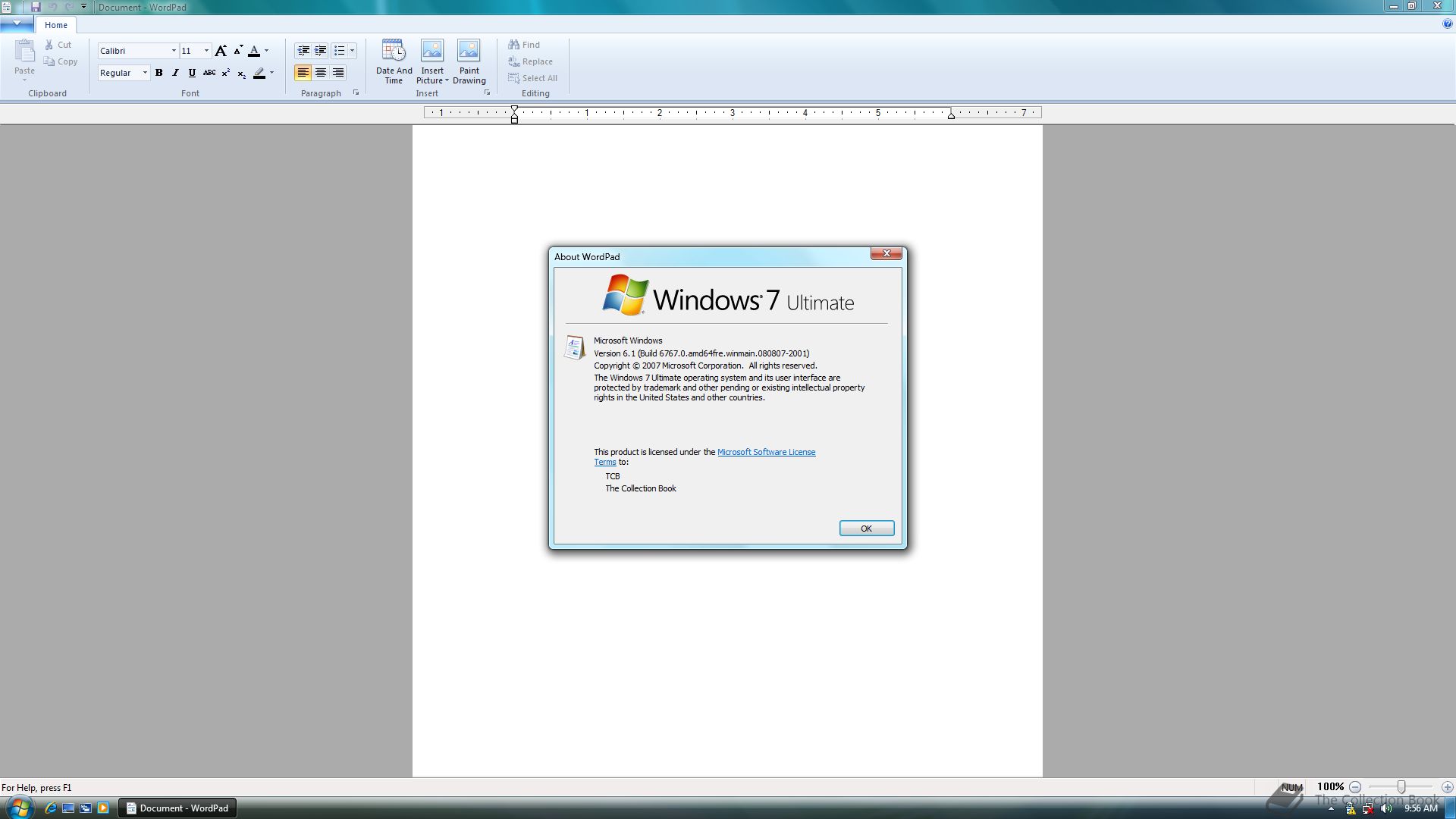This screenshot has width=1456, height=819.
Task: Toggle Italic formatting
Action: (x=175, y=73)
